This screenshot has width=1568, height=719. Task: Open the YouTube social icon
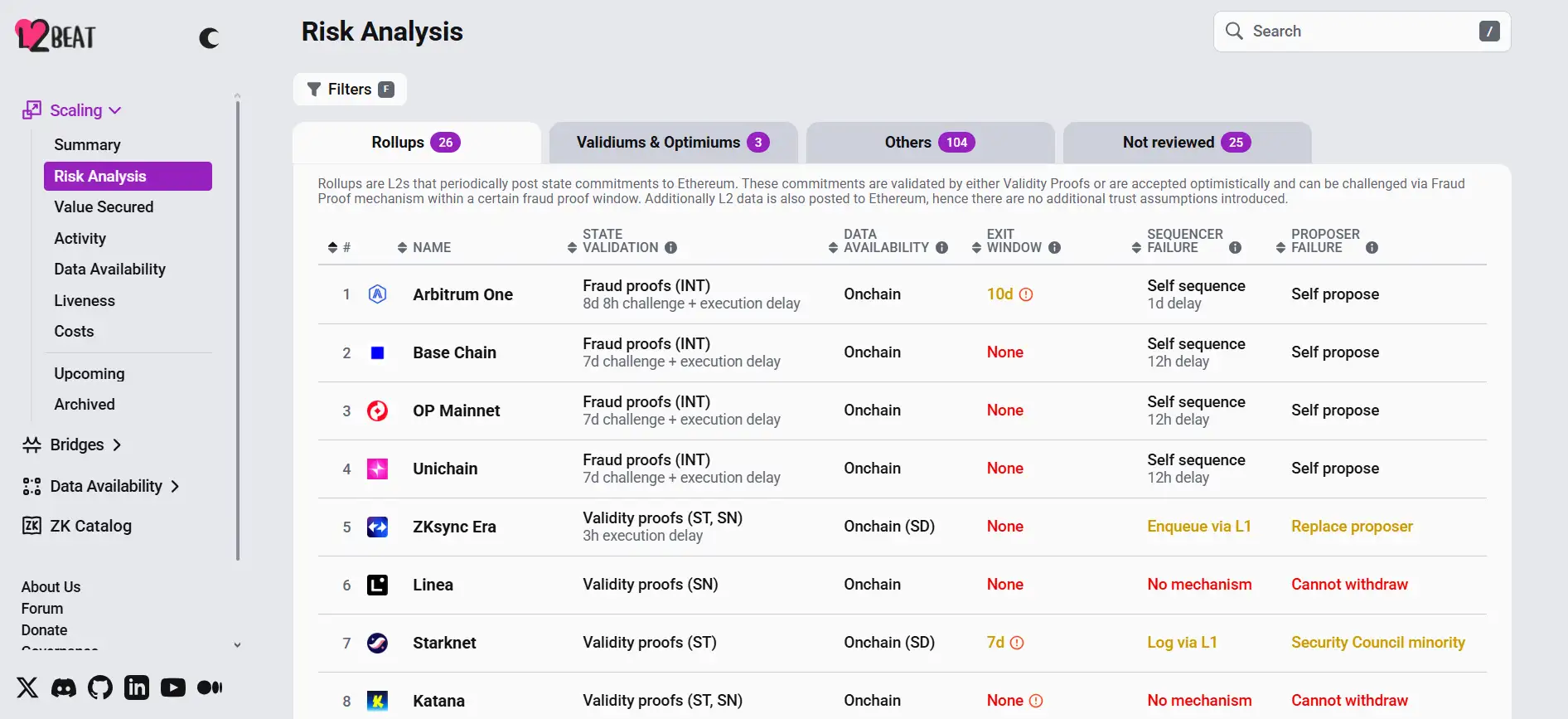click(173, 687)
